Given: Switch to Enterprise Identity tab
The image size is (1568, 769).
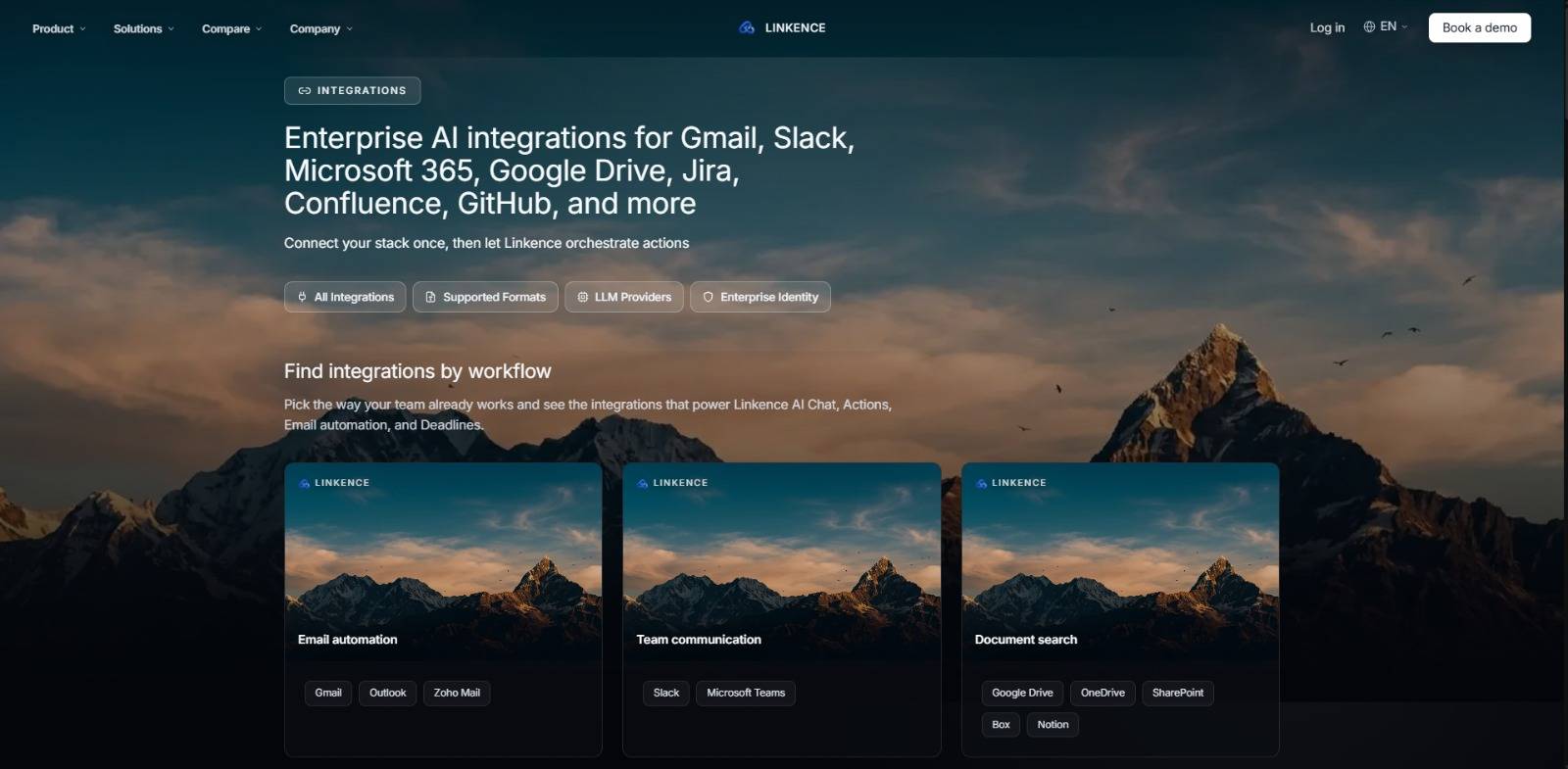Looking at the screenshot, I should (760, 297).
